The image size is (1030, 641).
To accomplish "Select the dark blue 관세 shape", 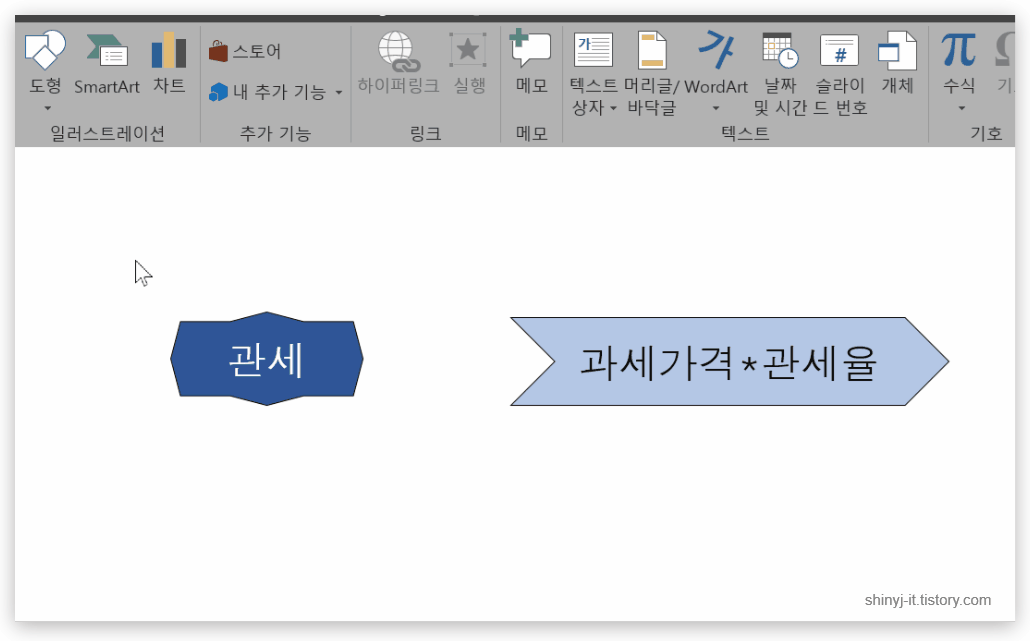I will [x=267, y=359].
